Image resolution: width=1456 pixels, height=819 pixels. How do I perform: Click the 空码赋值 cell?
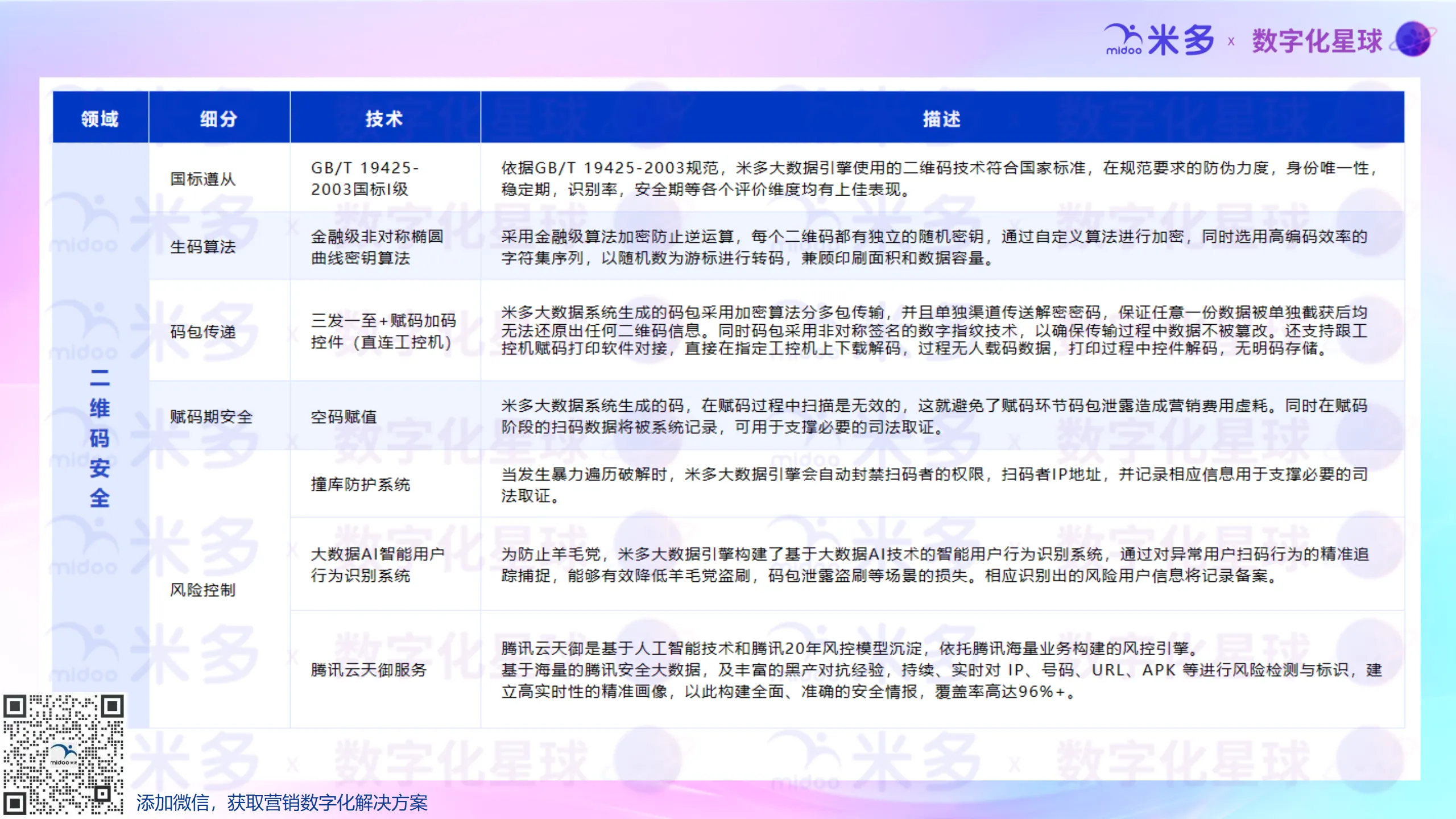[x=385, y=416]
